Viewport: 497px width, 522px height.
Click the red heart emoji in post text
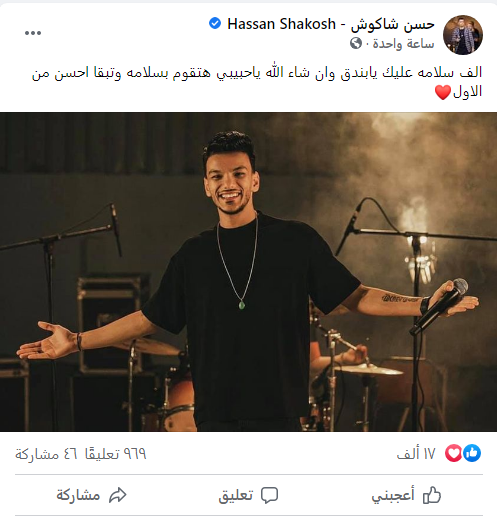pos(443,92)
